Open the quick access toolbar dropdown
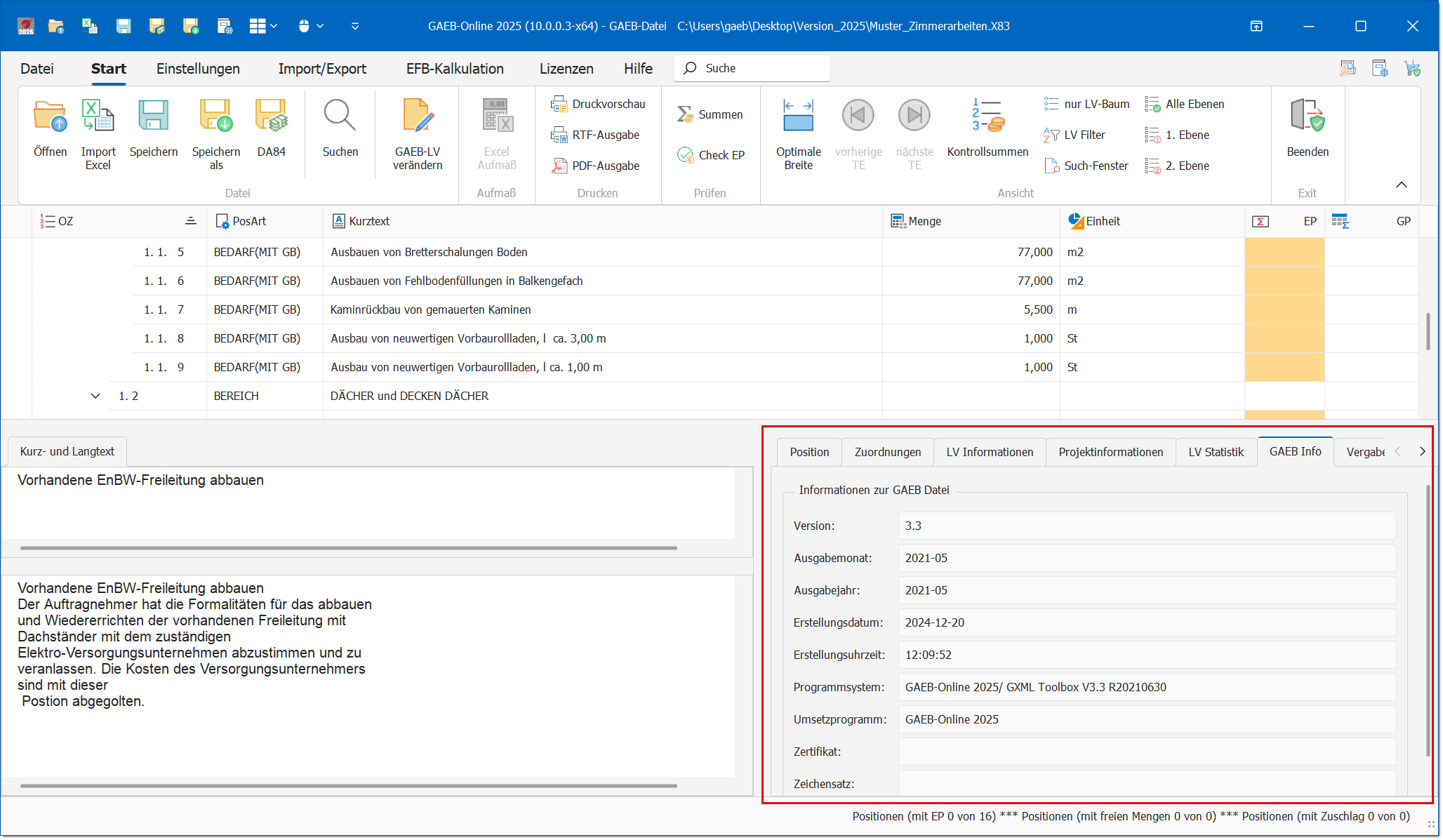The image size is (1443, 840). coord(355,26)
